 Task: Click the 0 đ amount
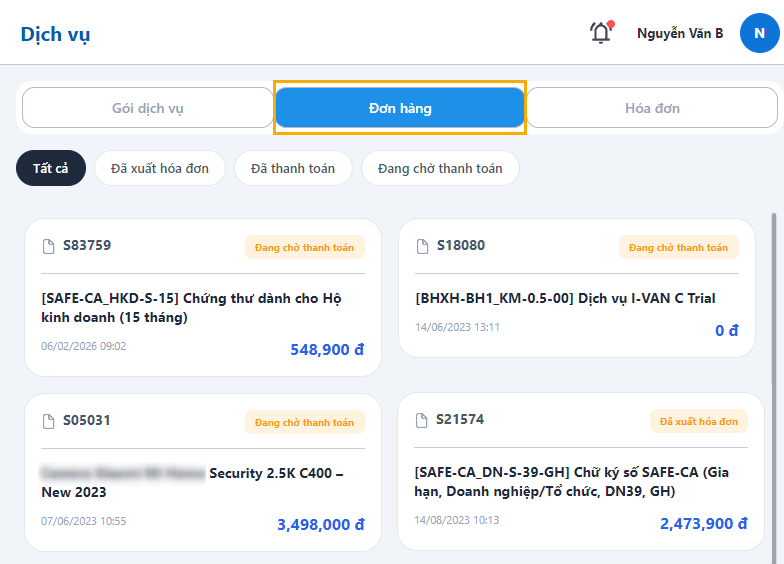(x=726, y=330)
